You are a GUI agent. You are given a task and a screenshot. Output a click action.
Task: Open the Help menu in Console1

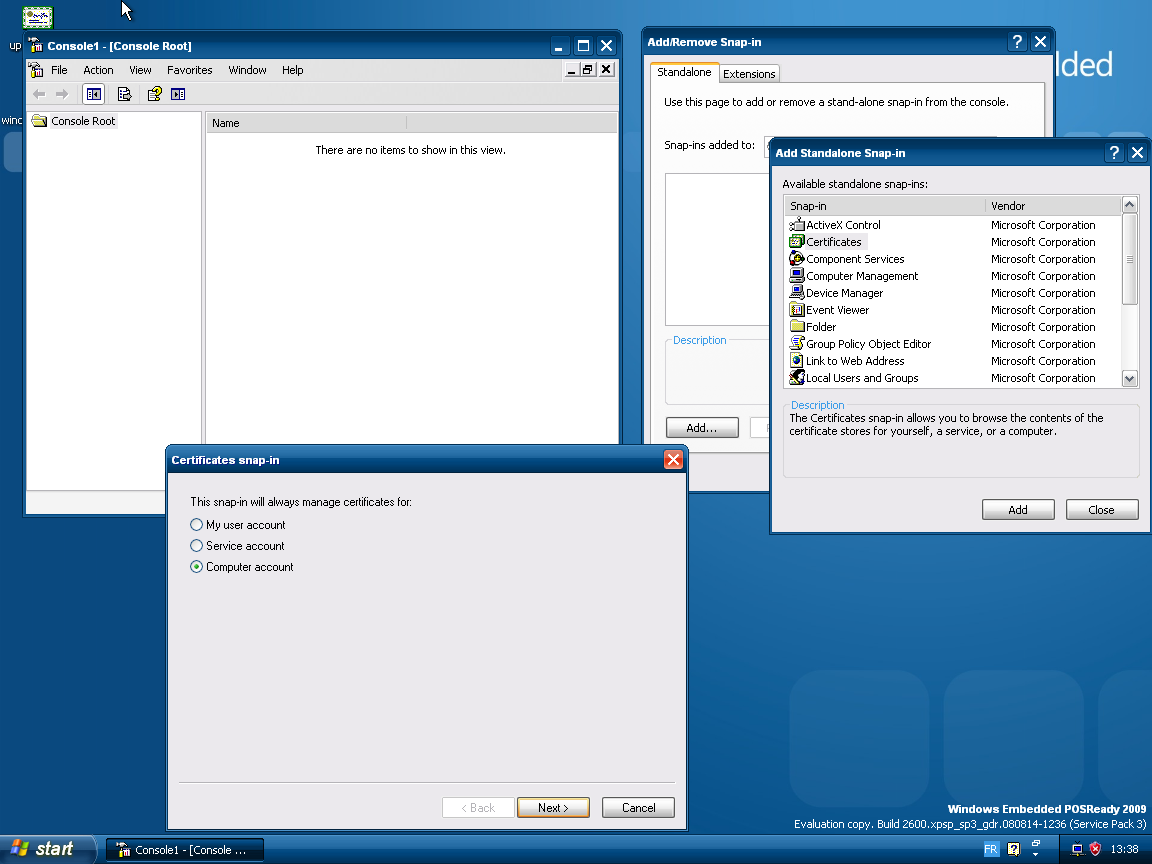click(292, 70)
